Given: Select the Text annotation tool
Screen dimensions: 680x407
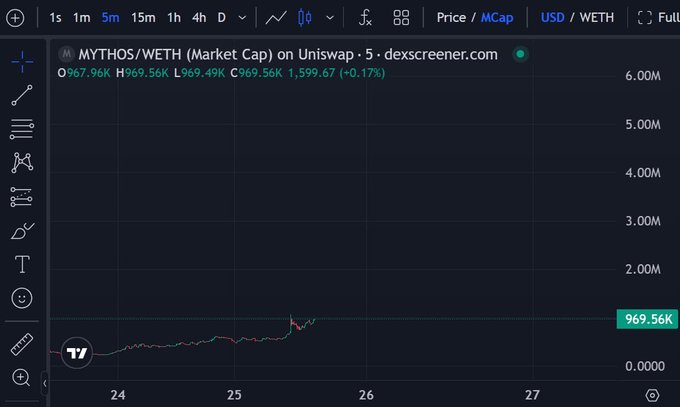Looking at the screenshot, I should 22,264.
